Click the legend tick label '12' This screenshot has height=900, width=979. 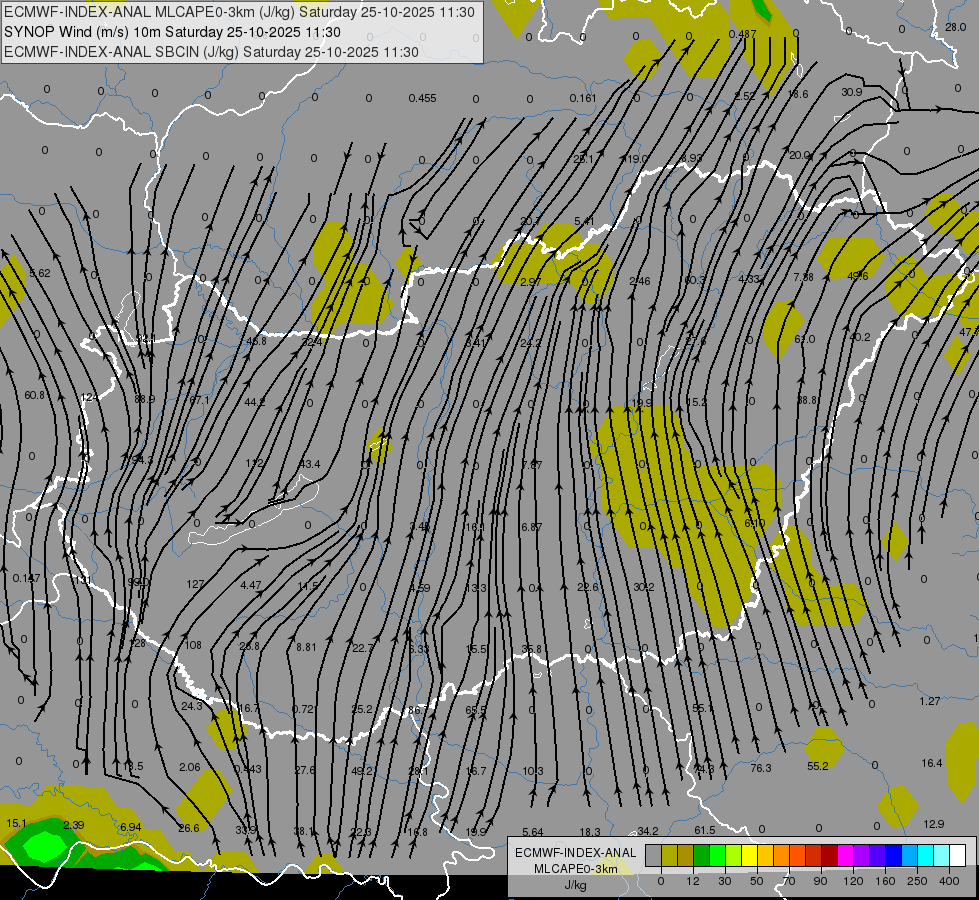pos(693,881)
